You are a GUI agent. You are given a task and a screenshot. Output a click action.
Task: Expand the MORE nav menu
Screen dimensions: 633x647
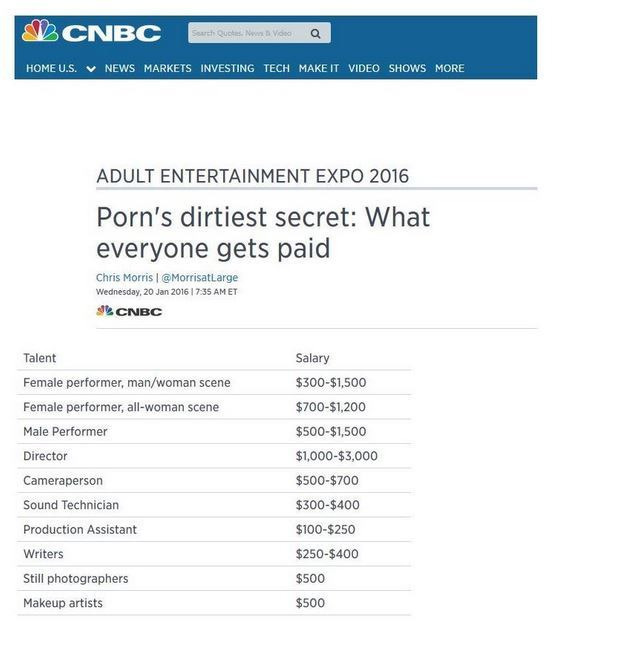(x=450, y=68)
